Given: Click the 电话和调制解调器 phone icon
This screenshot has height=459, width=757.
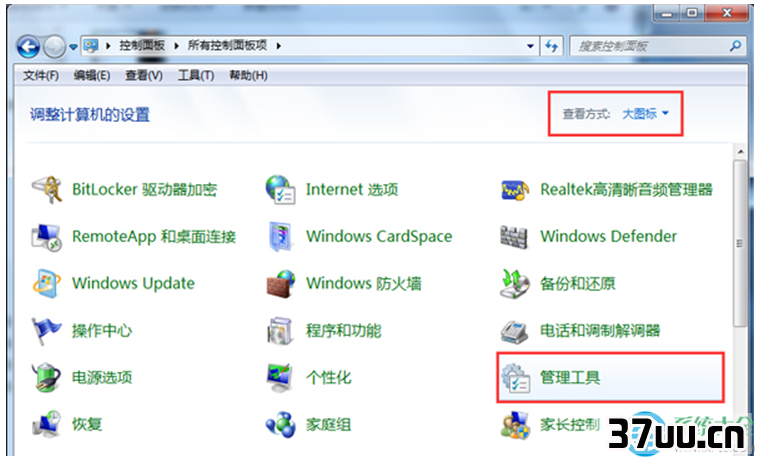Looking at the screenshot, I should pyautogui.click(x=515, y=331).
